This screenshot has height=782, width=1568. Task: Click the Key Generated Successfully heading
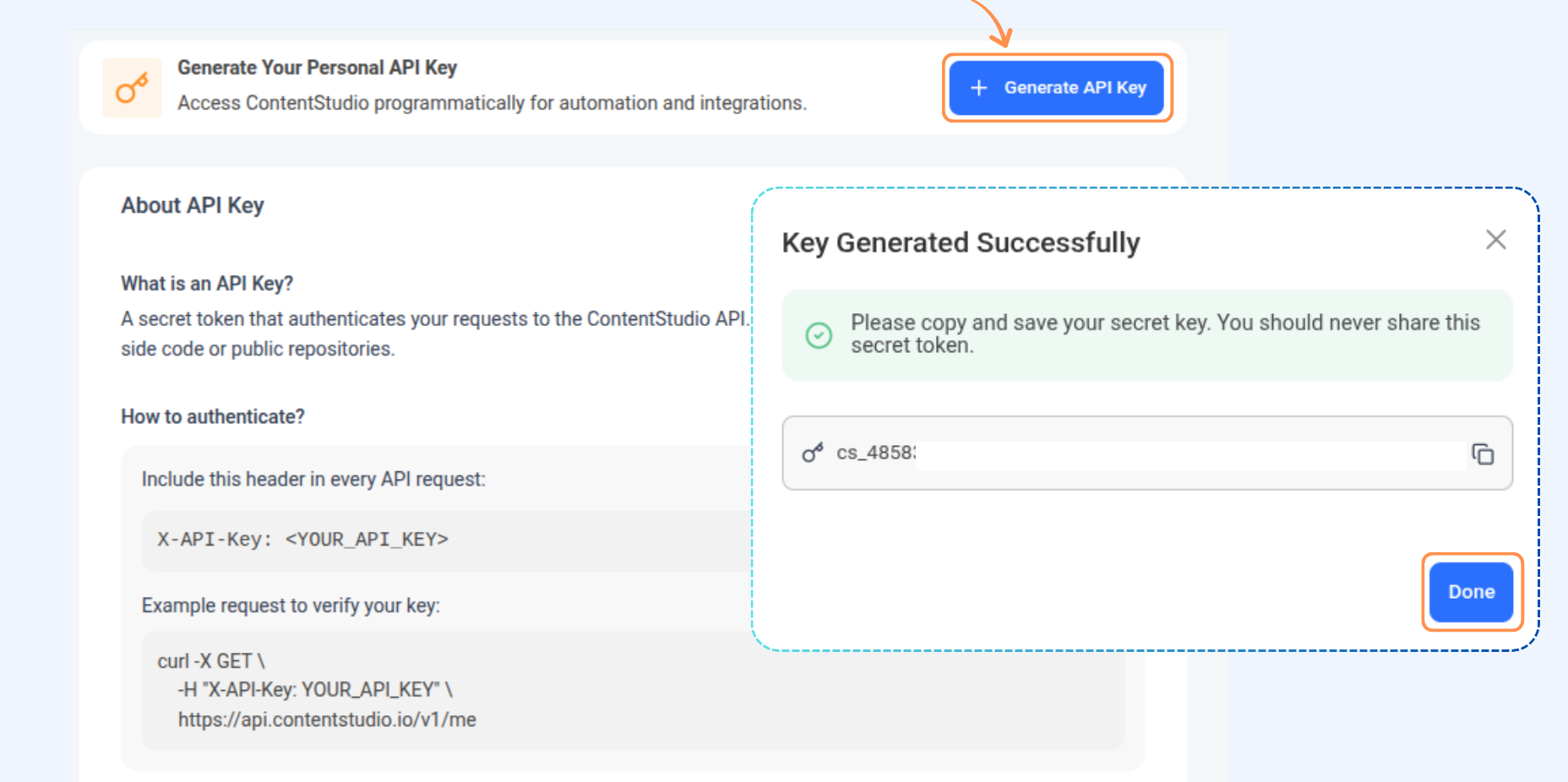pyautogui.click(x=961, y=243)
